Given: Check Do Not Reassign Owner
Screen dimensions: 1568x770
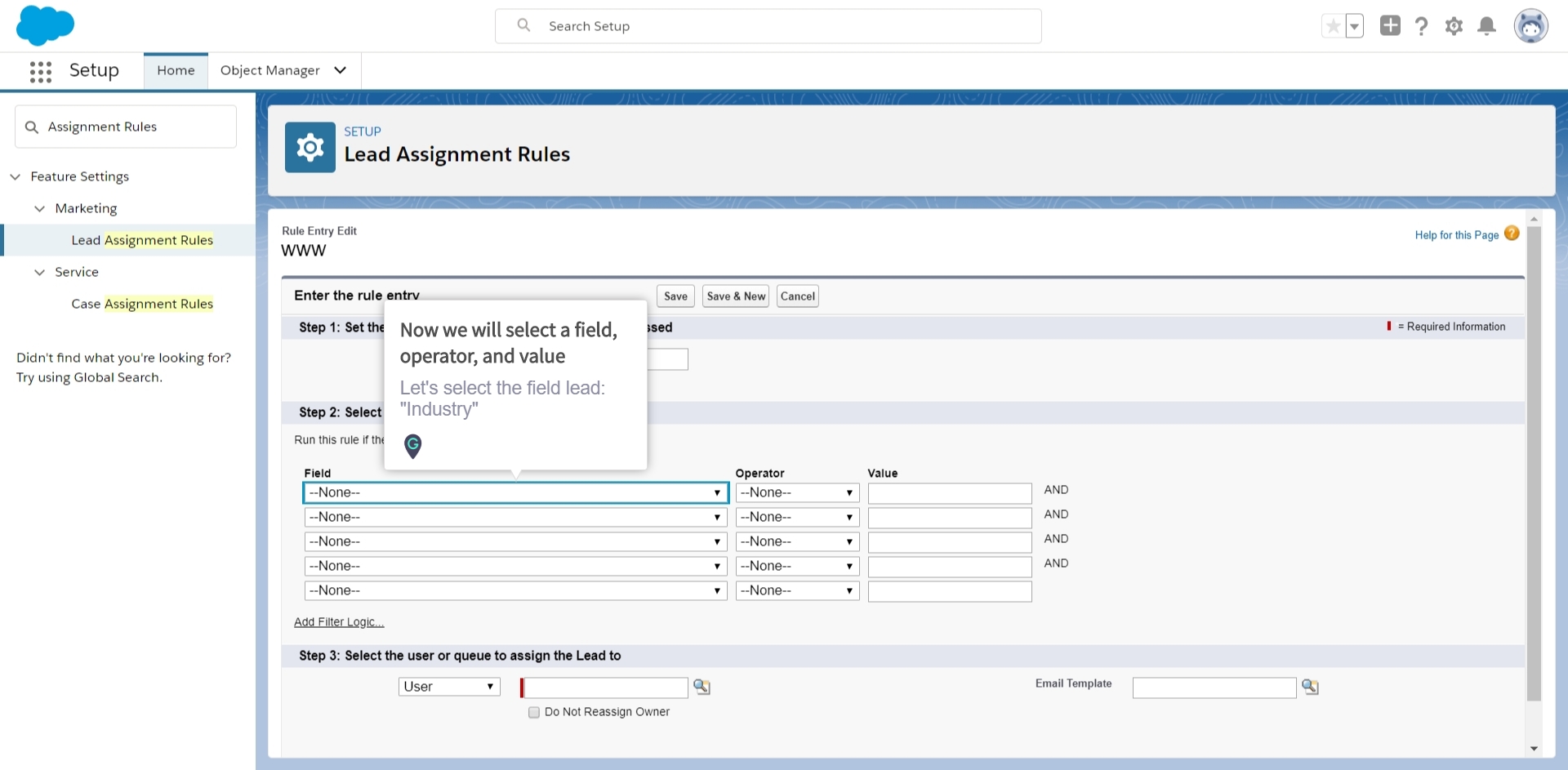Looking at the screenshot, I should [x=534, y=712].
